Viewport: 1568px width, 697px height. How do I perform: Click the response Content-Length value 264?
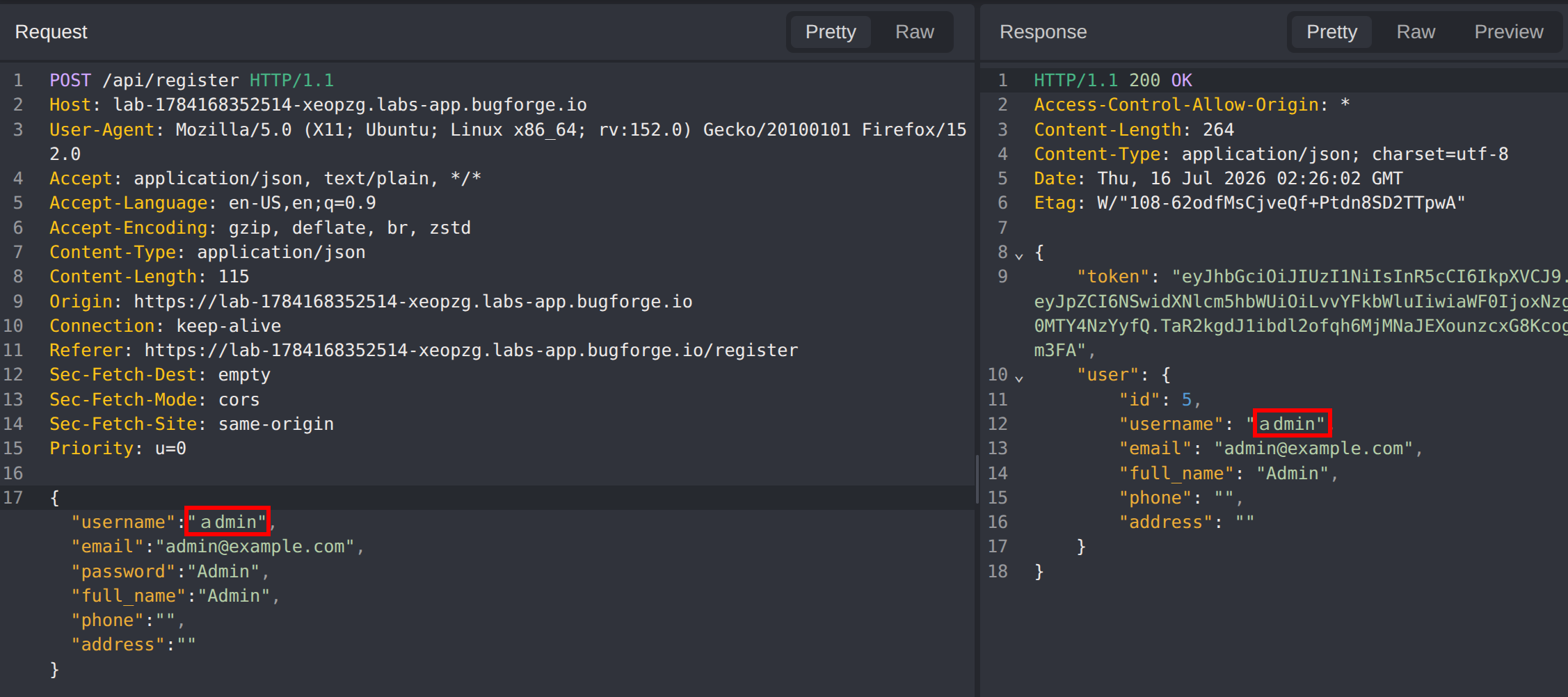tap(1218, 129)
